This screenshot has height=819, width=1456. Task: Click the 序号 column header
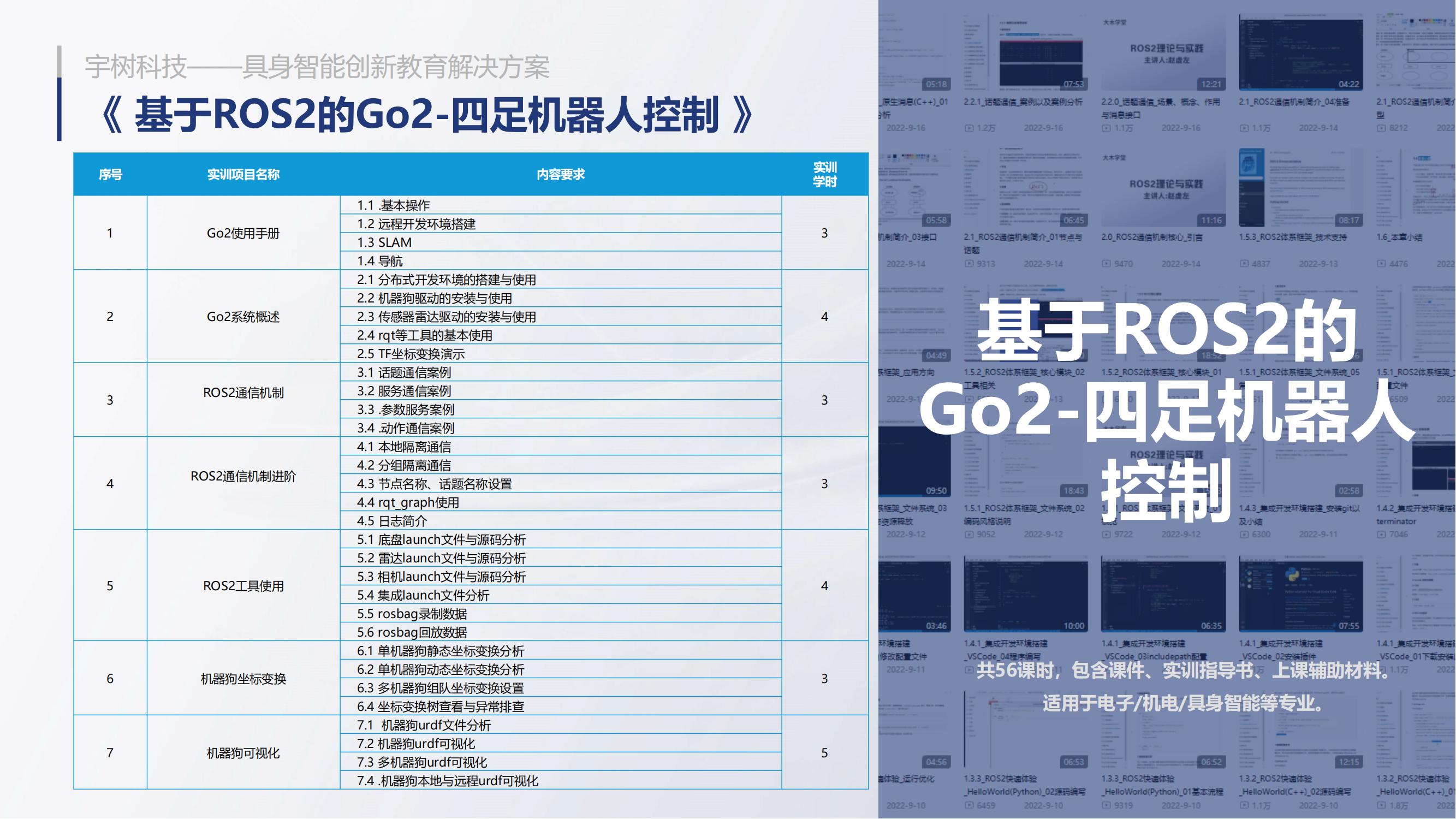(x=110, y=174)
